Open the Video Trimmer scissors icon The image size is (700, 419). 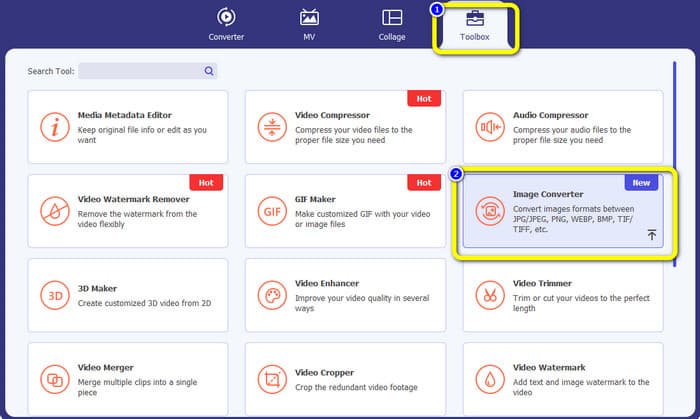(490, 295)
